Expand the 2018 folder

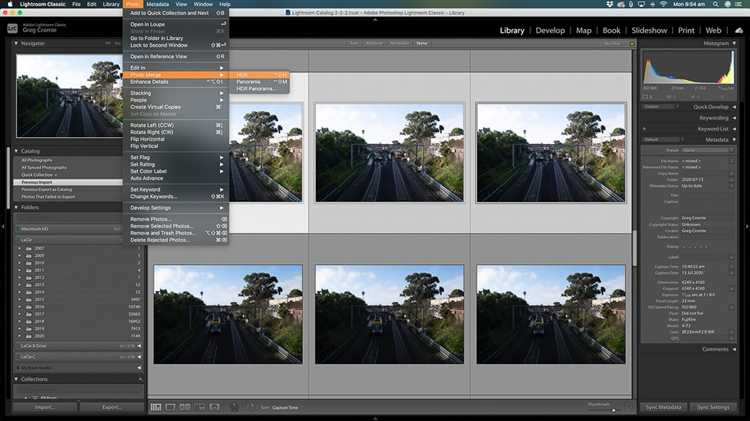click(19, 321)
